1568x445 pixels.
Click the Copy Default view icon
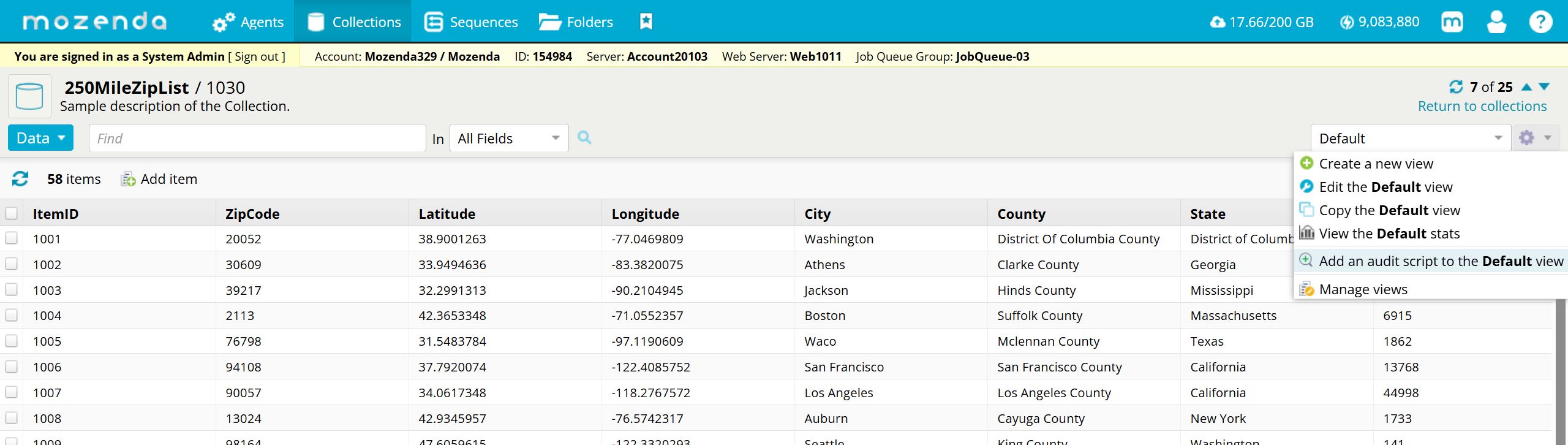pos(1306,210)
